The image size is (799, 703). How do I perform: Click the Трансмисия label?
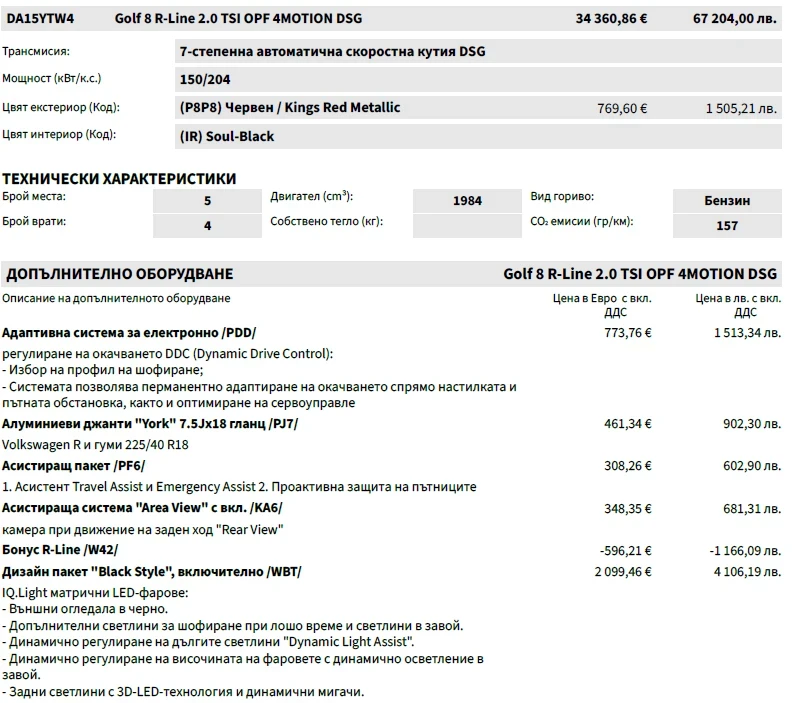(36, 51)
